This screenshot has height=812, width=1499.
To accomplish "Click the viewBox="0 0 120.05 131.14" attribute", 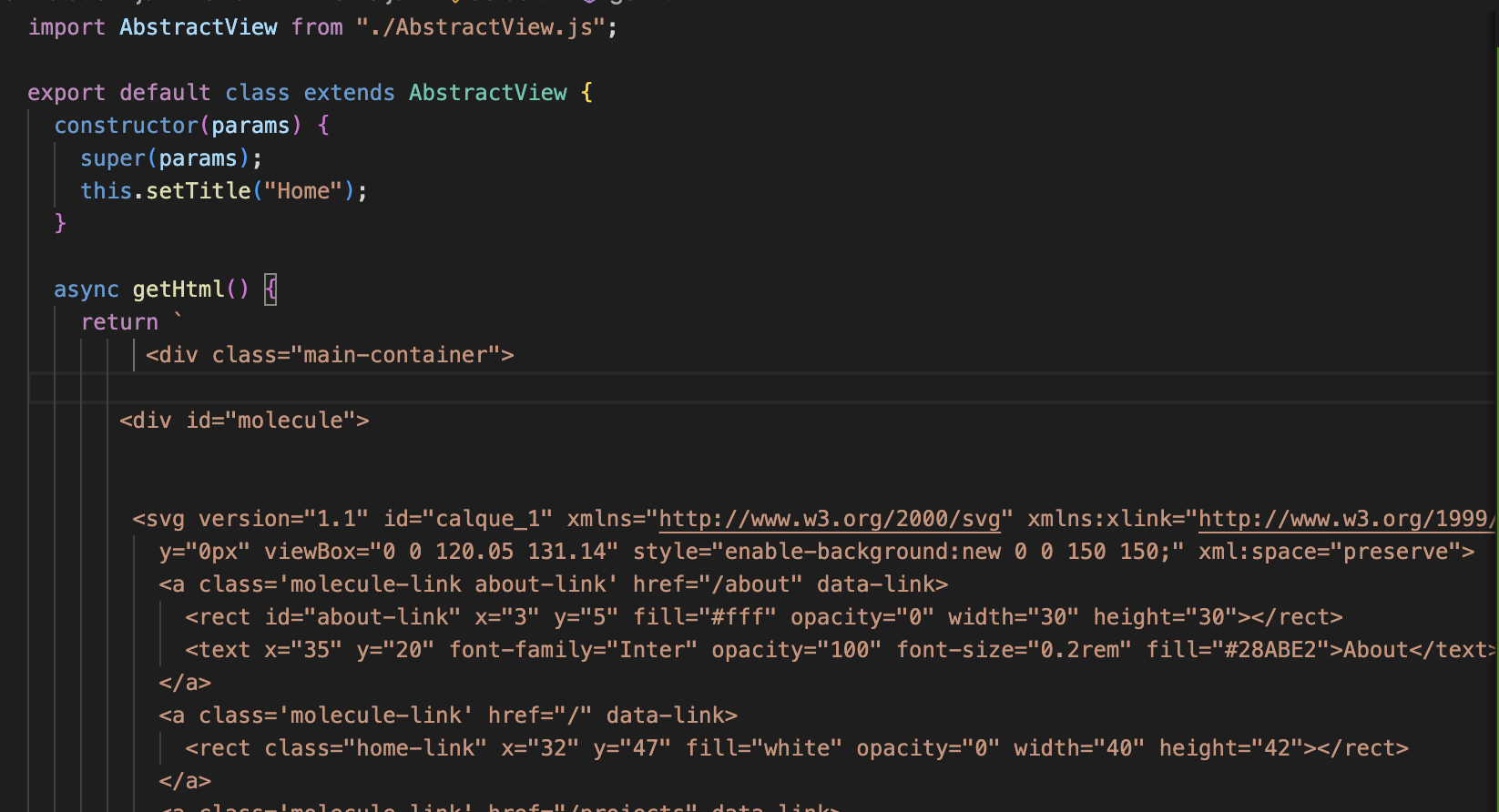I will [x=442, y=552].
